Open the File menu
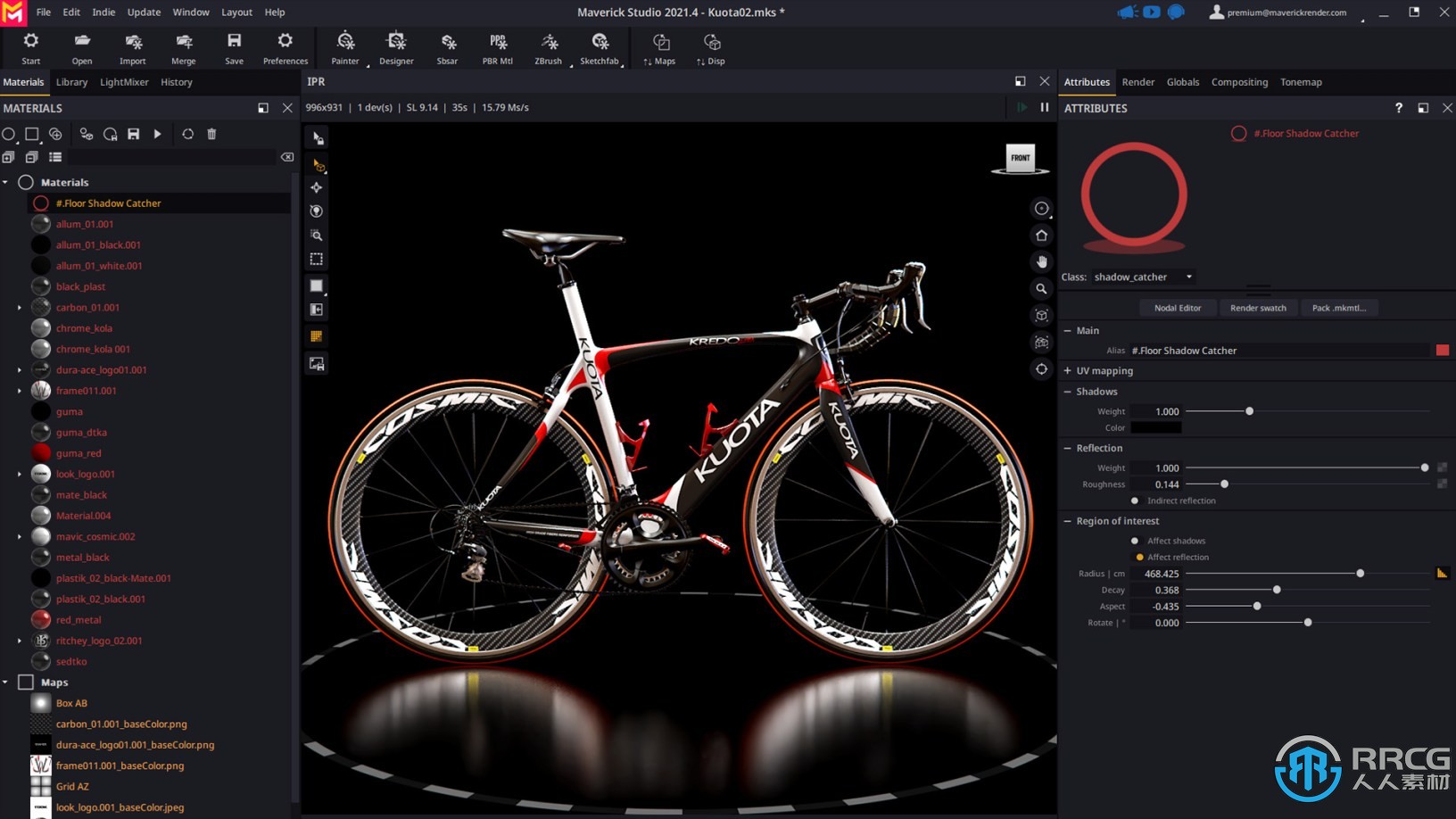 pos(43,12)
